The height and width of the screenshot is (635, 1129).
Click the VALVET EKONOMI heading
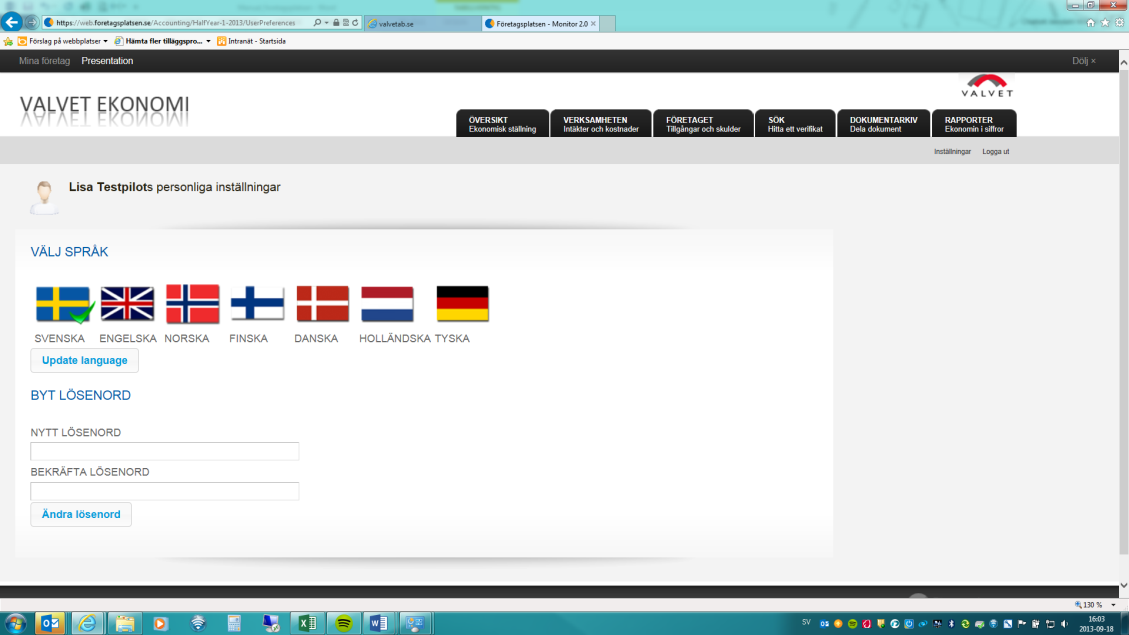pyautogui.click(x=104, y=104)
